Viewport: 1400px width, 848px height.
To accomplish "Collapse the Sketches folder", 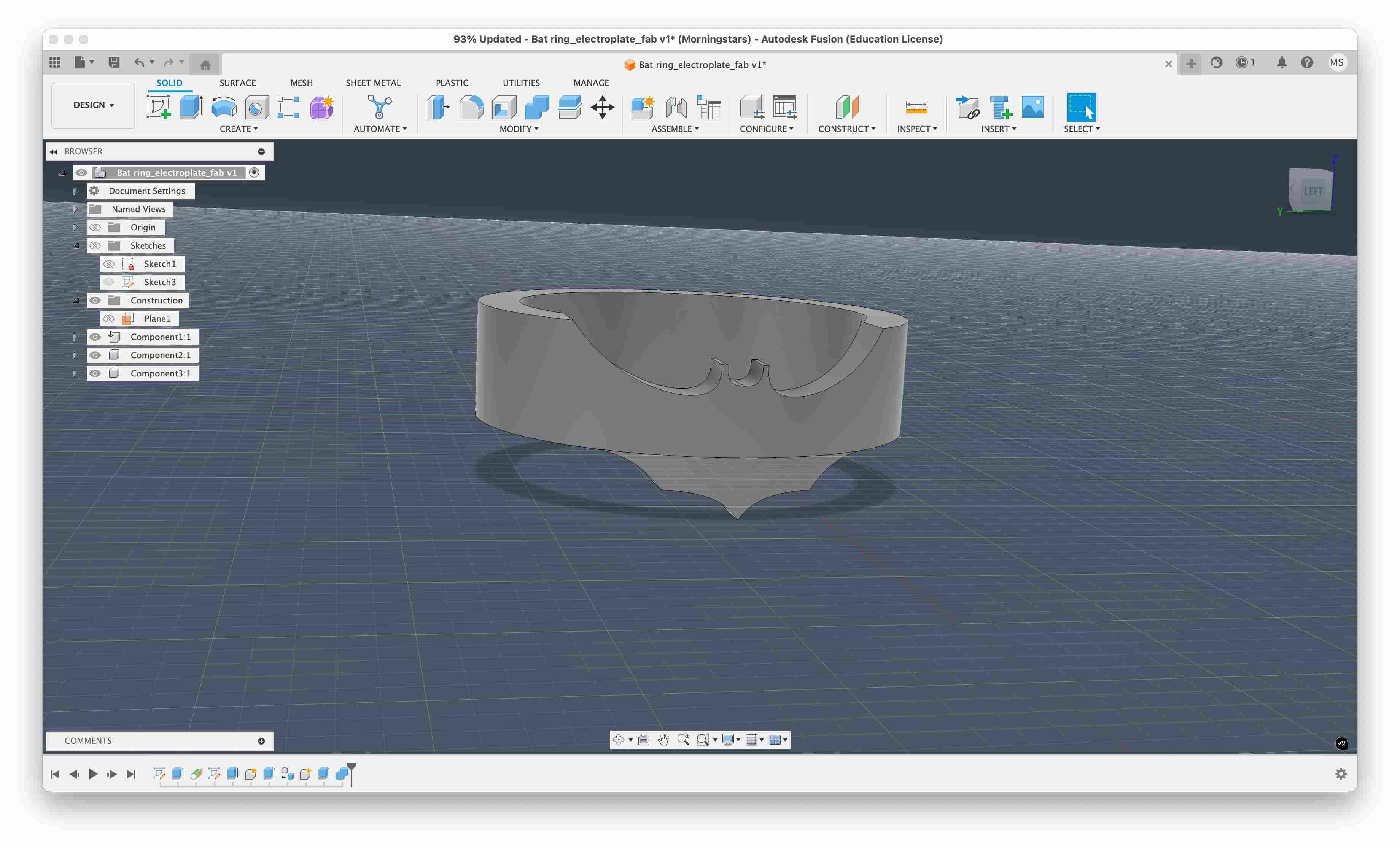I will coord(76,245).
